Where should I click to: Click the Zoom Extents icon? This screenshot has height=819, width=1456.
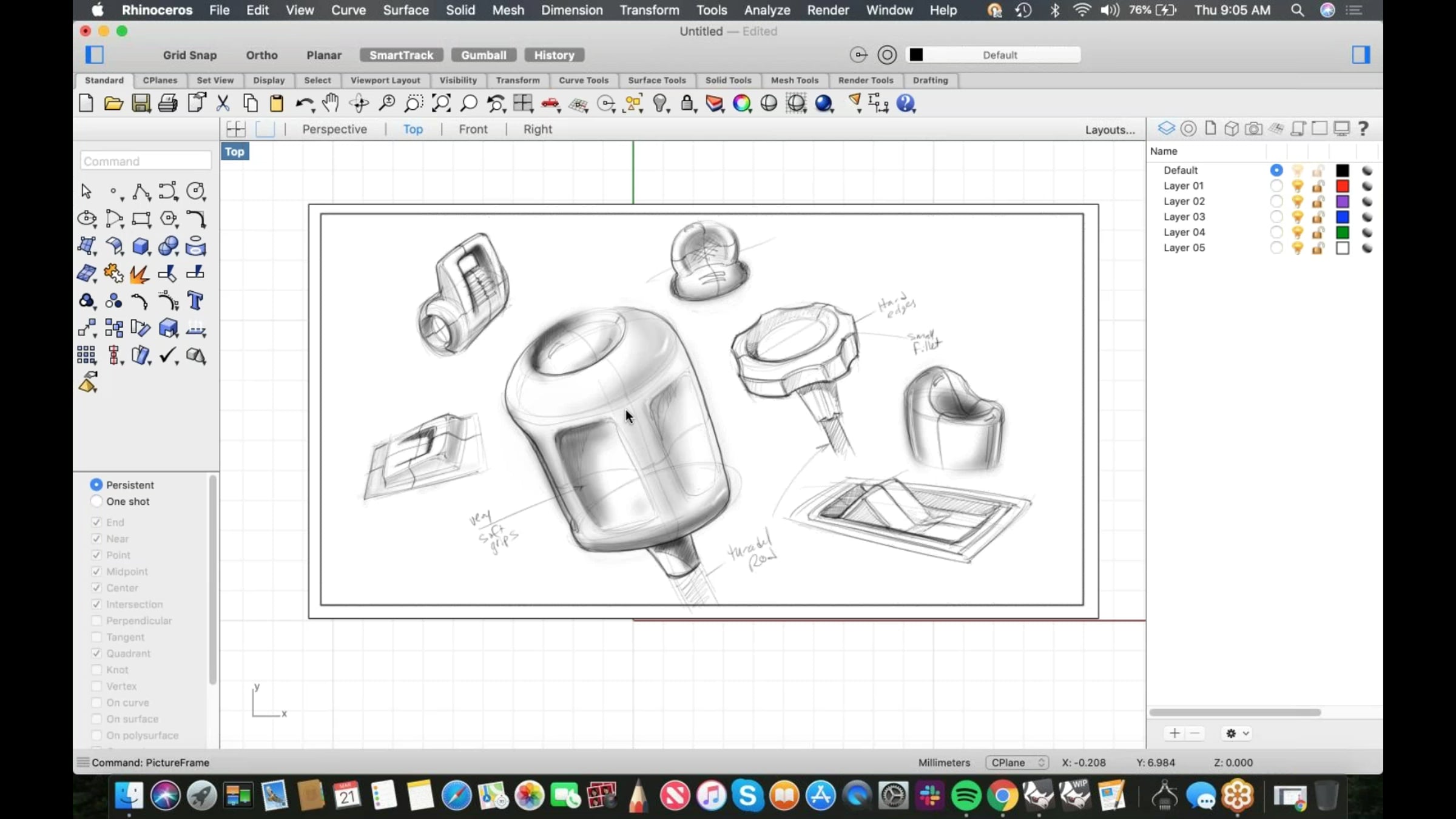441,104
